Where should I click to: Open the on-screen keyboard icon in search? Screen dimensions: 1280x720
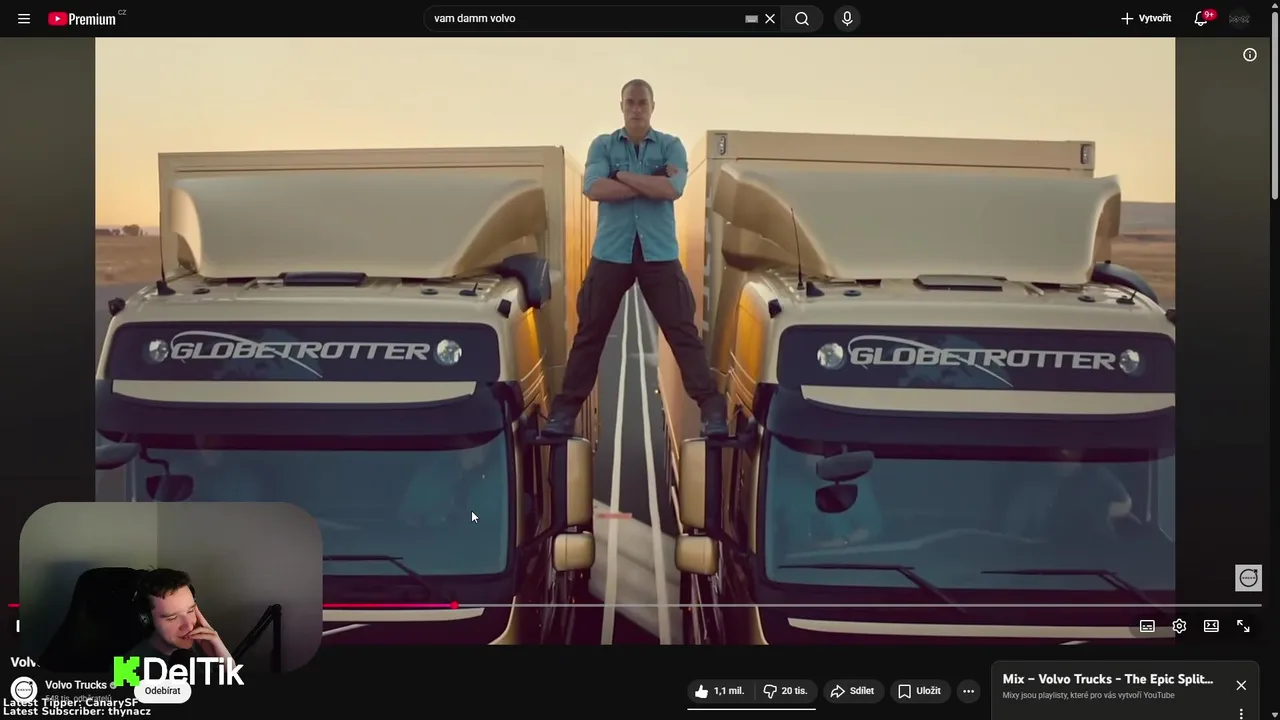pyautogui.click(x=751, y=19)
